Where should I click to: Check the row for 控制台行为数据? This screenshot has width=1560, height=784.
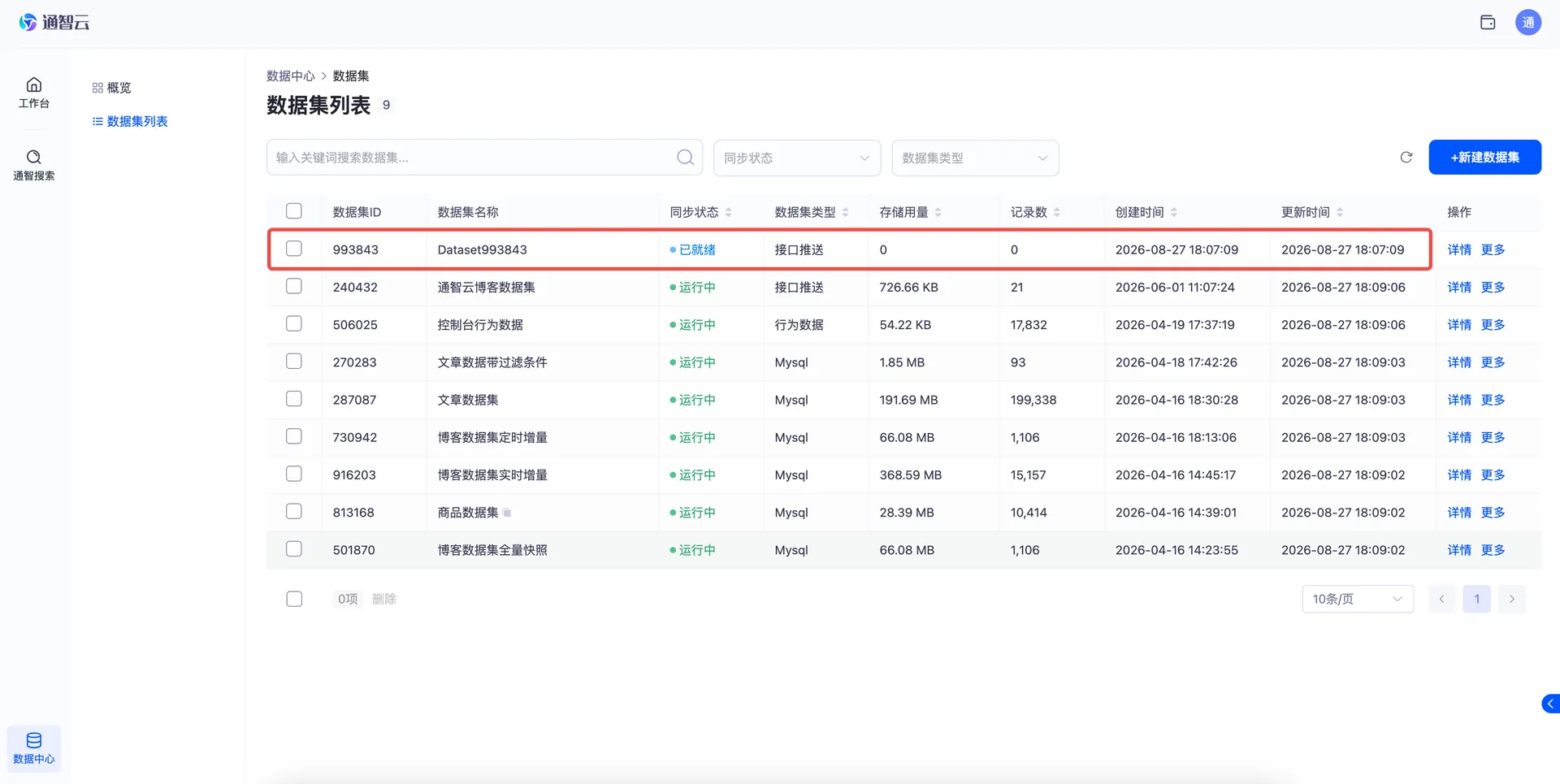coord(294,323)
